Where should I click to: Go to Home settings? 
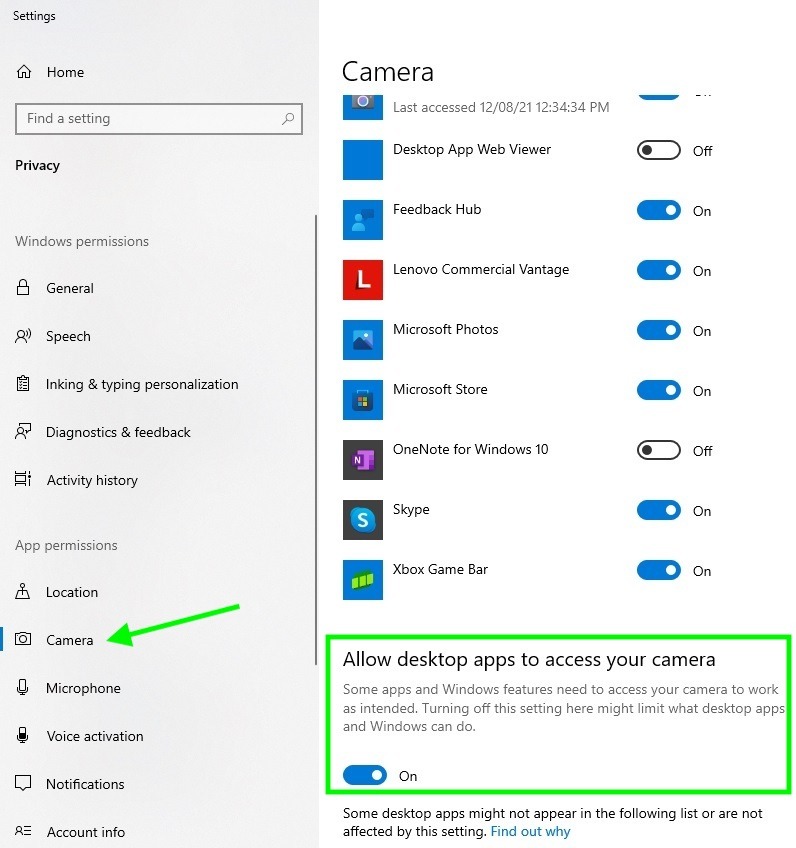65,72
